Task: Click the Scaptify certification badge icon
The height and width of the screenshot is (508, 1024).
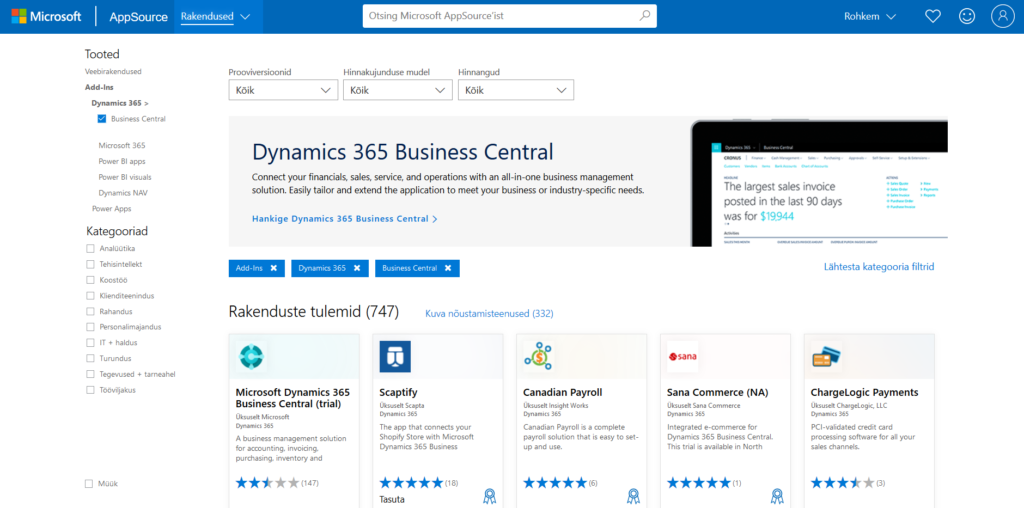Action: pos(490,496)
